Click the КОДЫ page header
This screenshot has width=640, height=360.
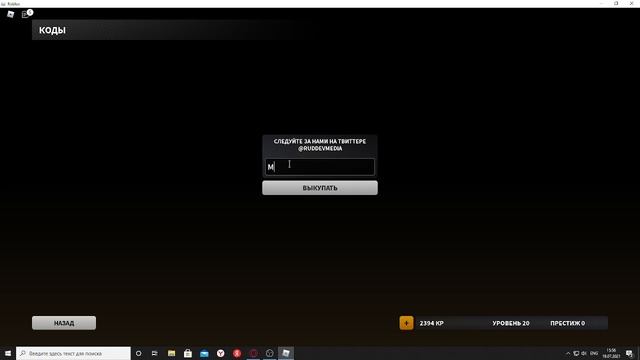tap(52, 30)
